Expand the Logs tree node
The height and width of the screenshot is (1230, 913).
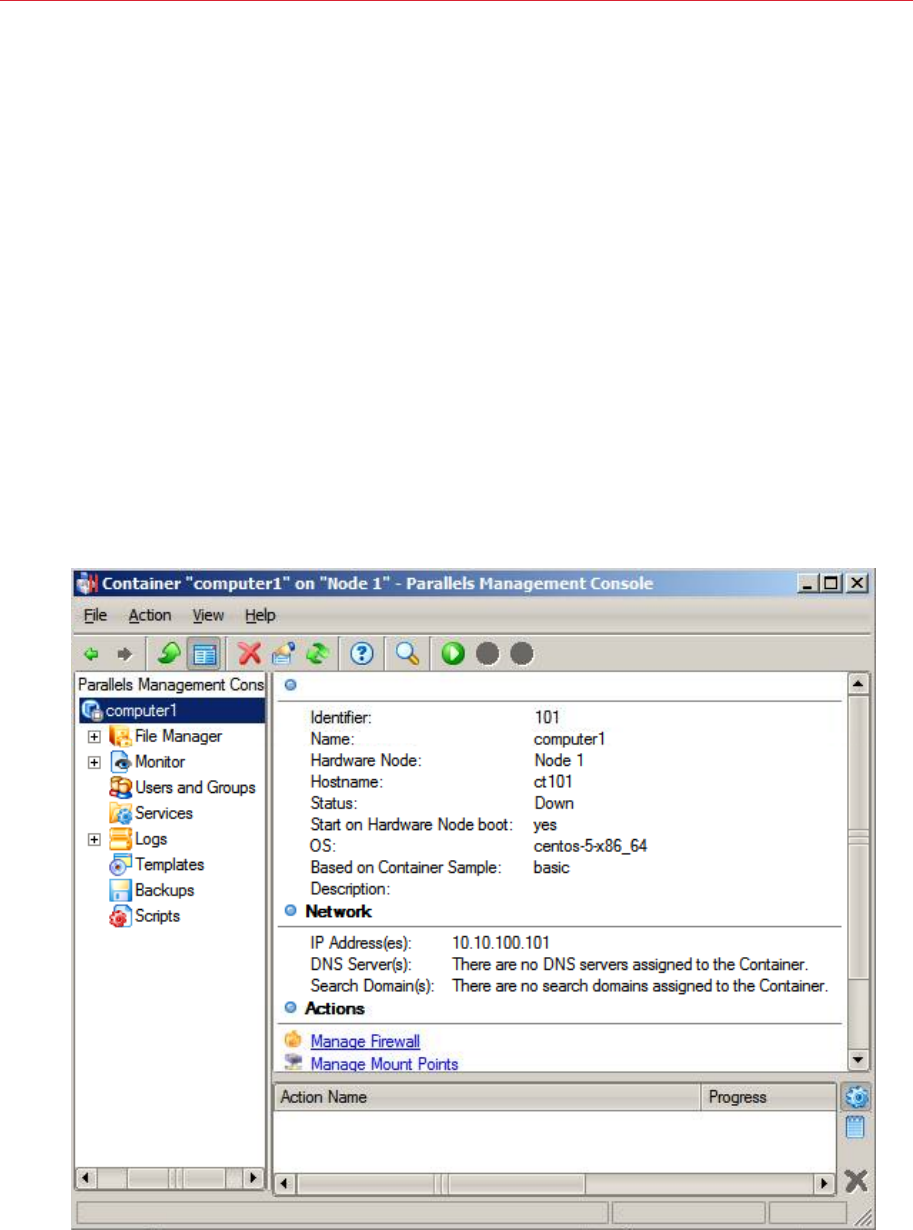(x=94, y=839)
